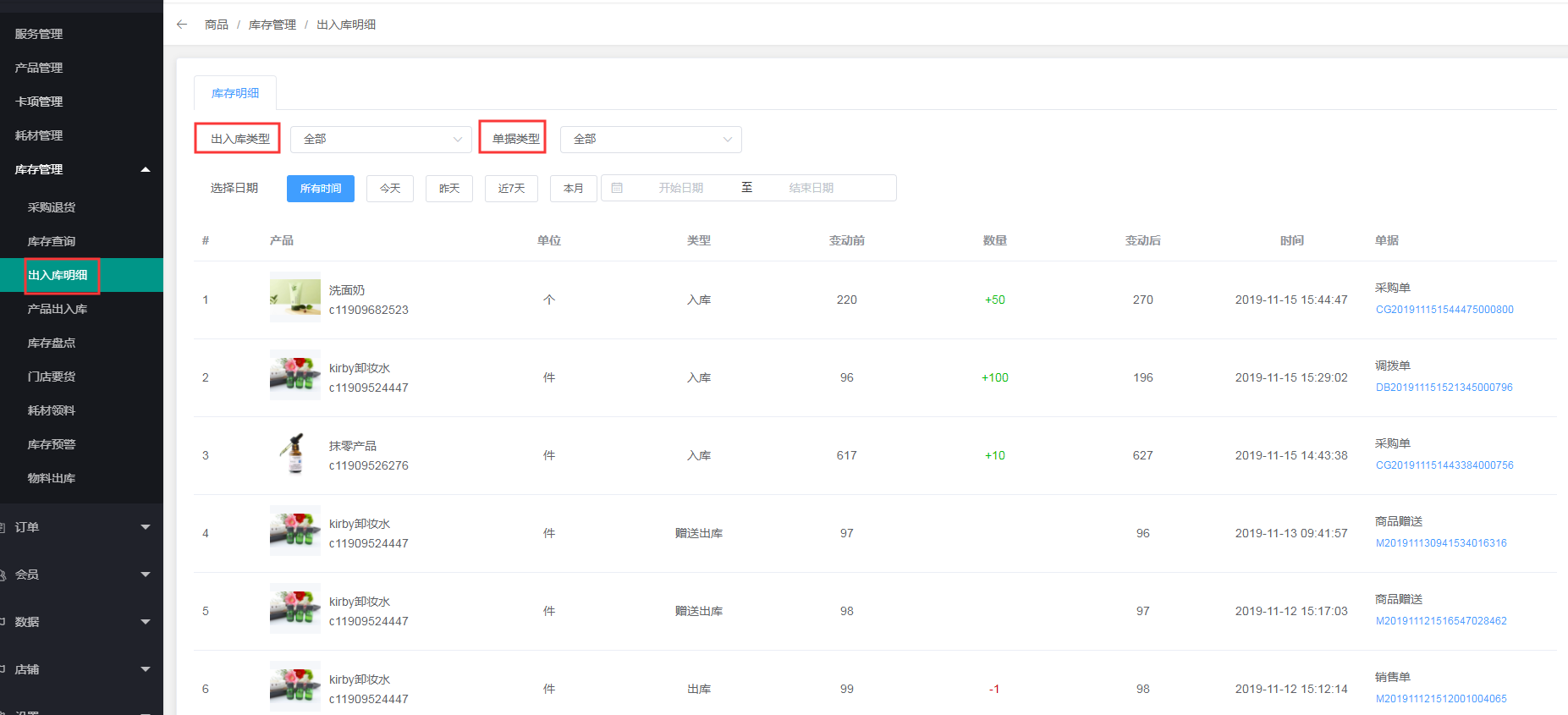Screen dimensions: 1568x715
Task: Click timestamp 2019-11-15 15:44:47
Action: (1291, 300)
